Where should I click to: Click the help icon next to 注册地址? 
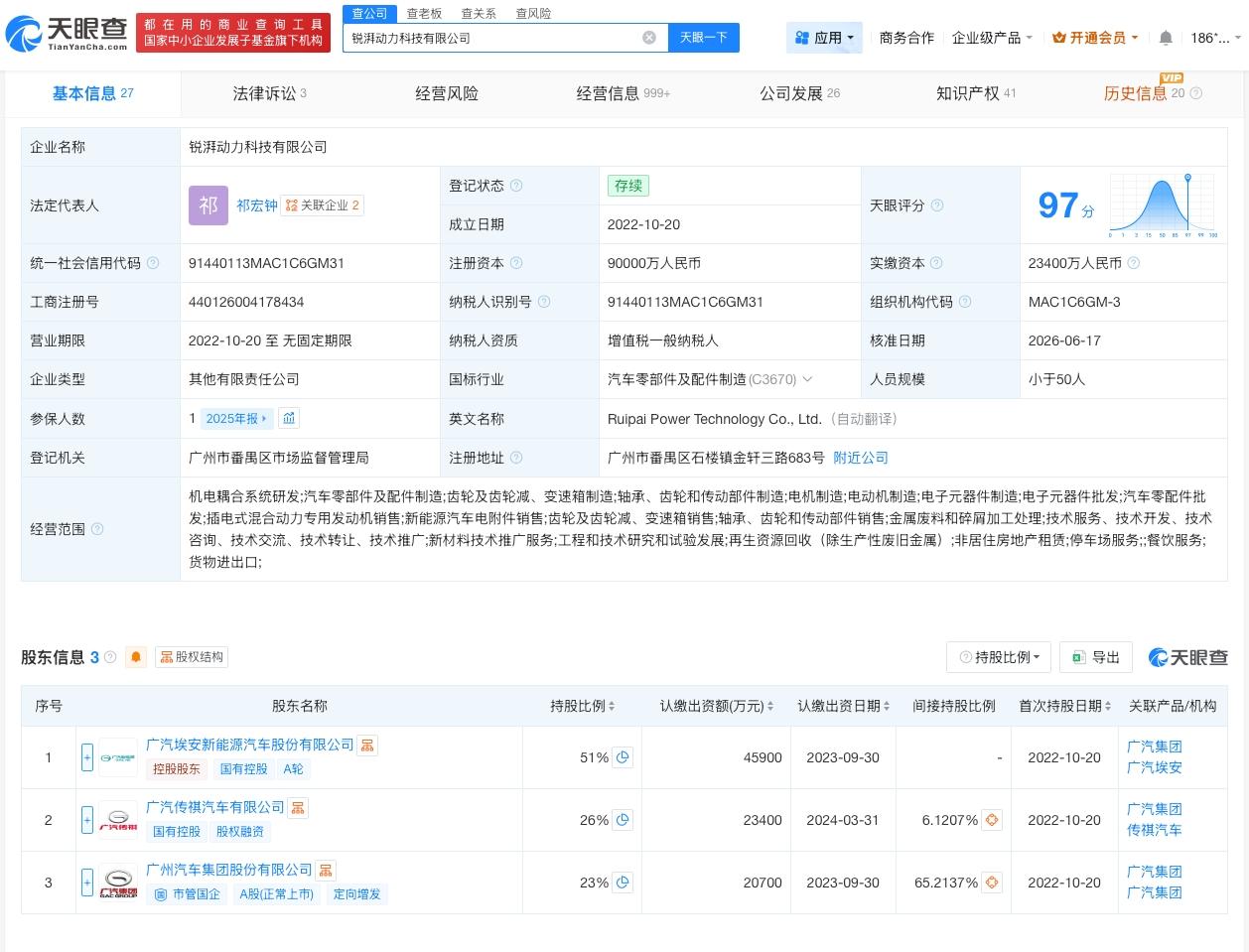click(x=516, y=458)
